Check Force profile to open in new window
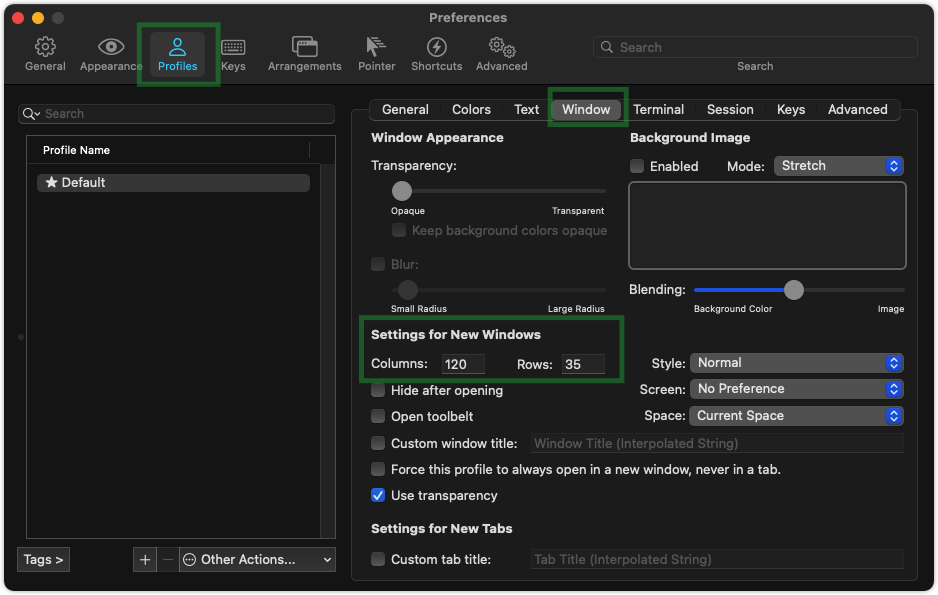 pyautogui.click(x=378, y=469)
